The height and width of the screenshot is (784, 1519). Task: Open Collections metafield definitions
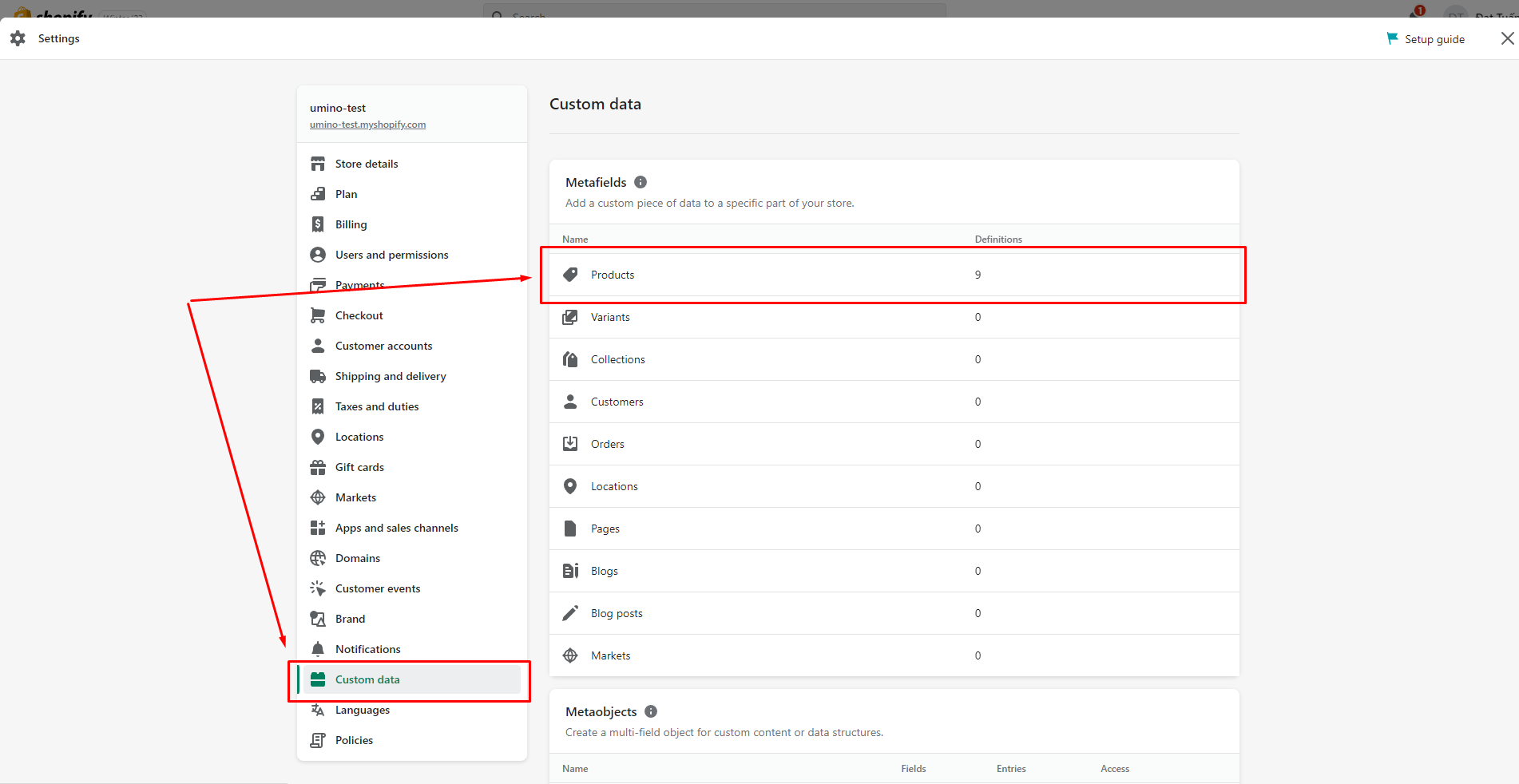coord(617,359)
